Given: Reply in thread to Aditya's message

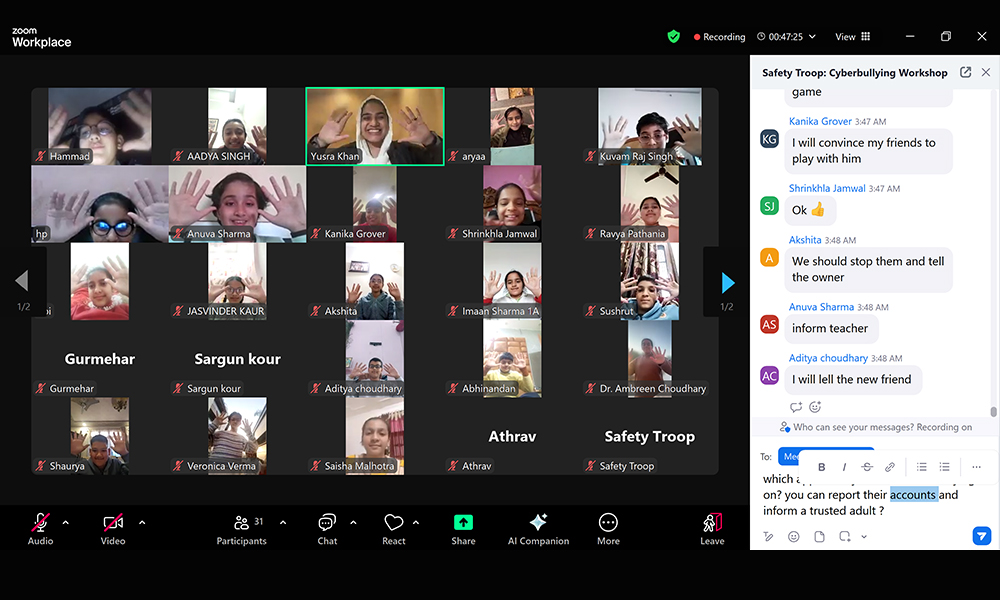Looking at the screenshot, I should (x=795, y=407).
